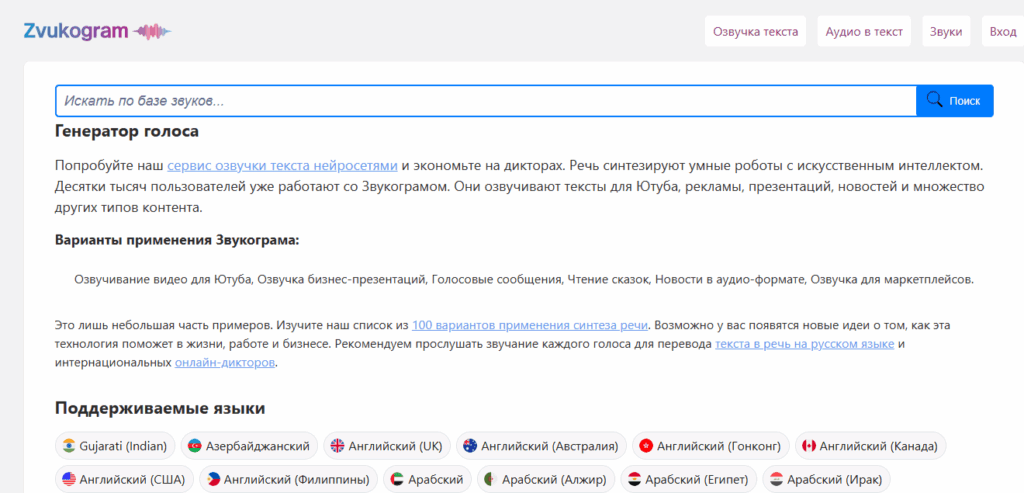This screenshot has width=1024, height=493.
Task: Open the онлайн-дикторов link
Action: [x=225, y=362]
